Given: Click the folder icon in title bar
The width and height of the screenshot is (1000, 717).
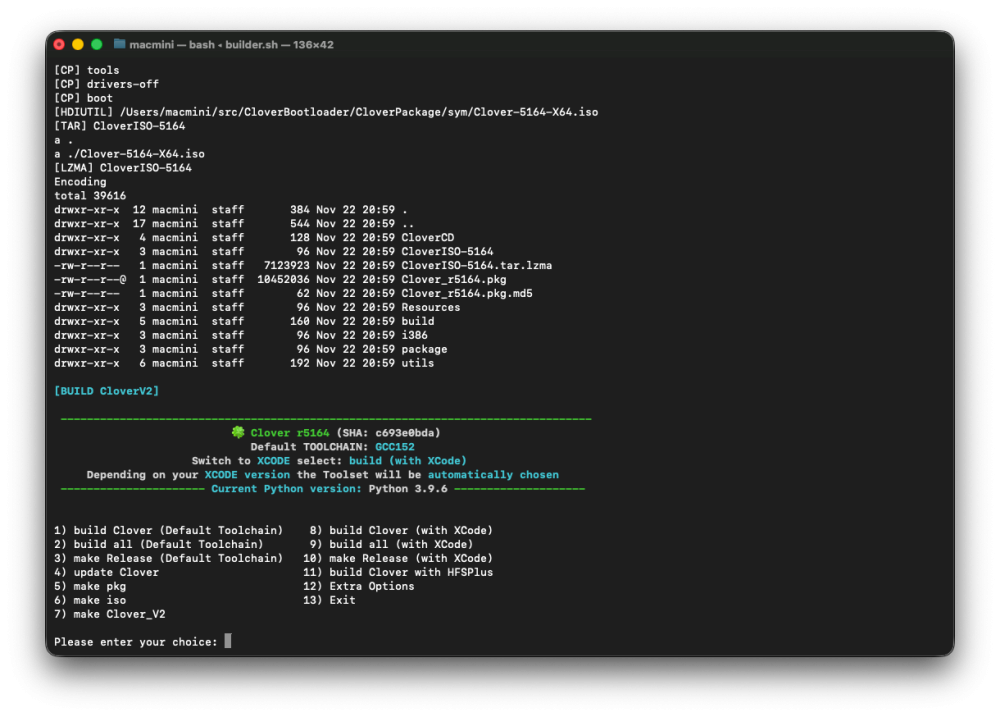Looking at the screenshot, I should pos(119,44).
